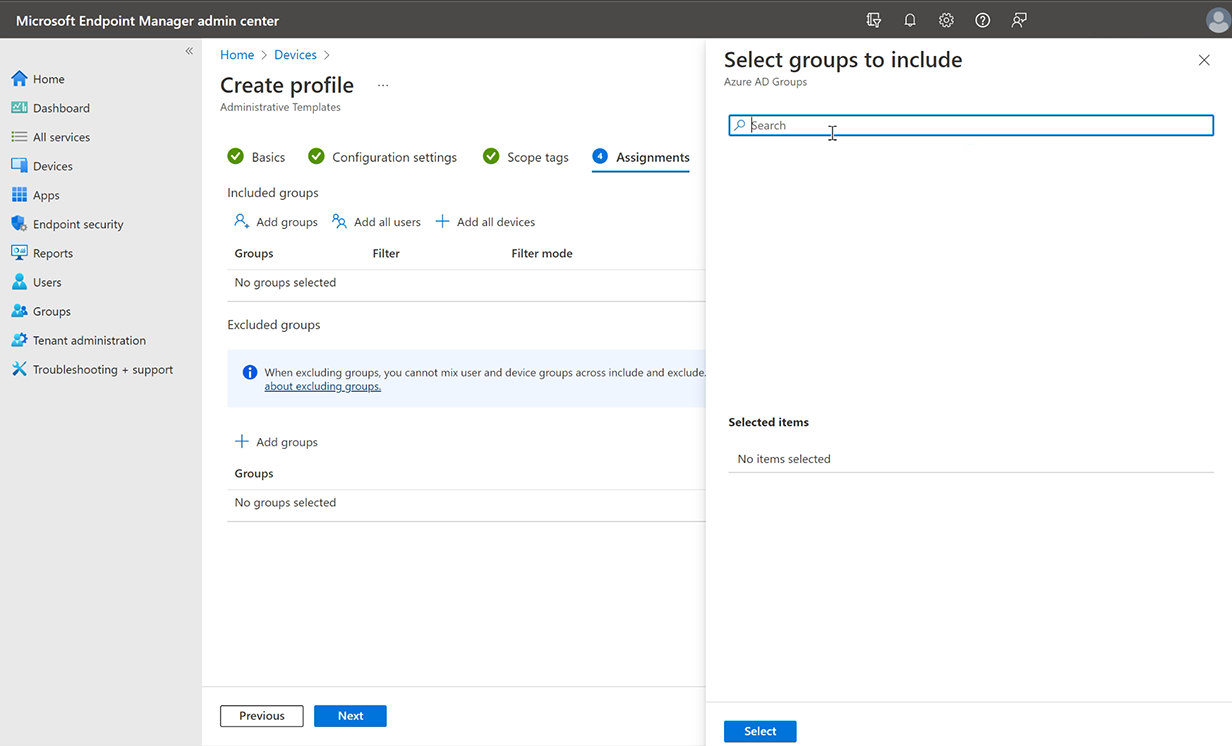Click the Next button

(350, 716)
